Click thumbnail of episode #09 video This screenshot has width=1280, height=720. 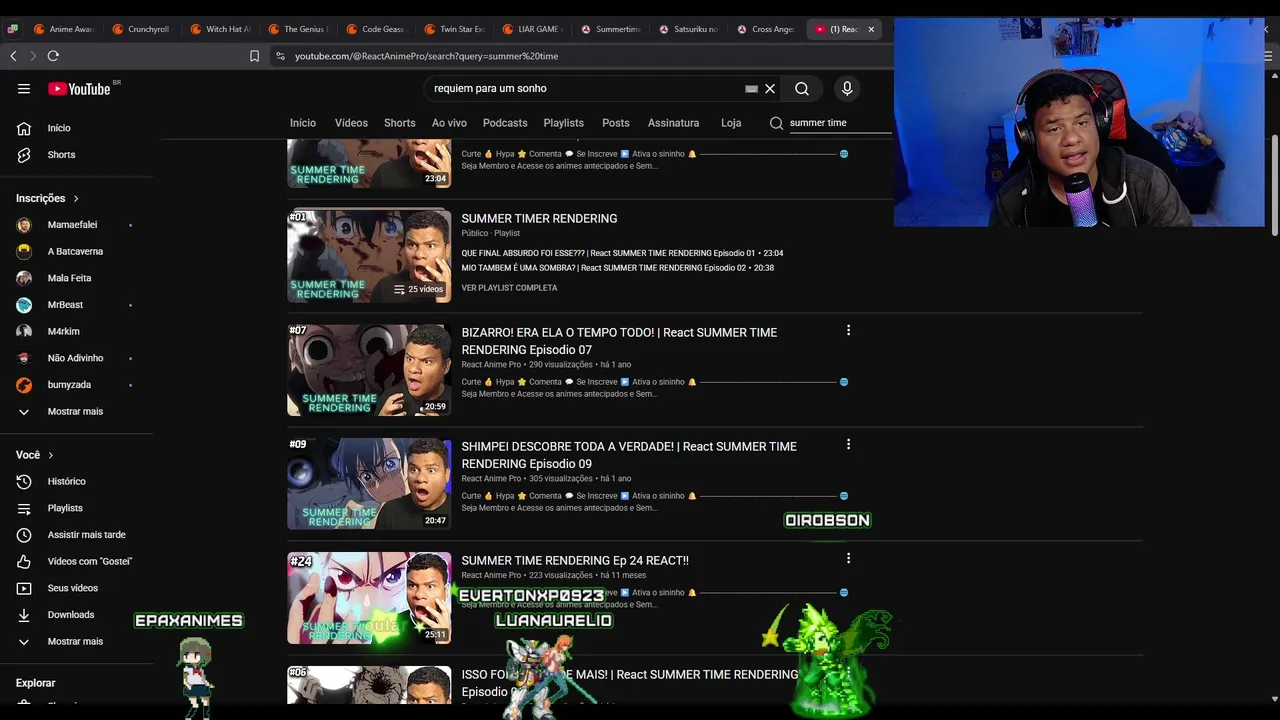pos(369,484)
